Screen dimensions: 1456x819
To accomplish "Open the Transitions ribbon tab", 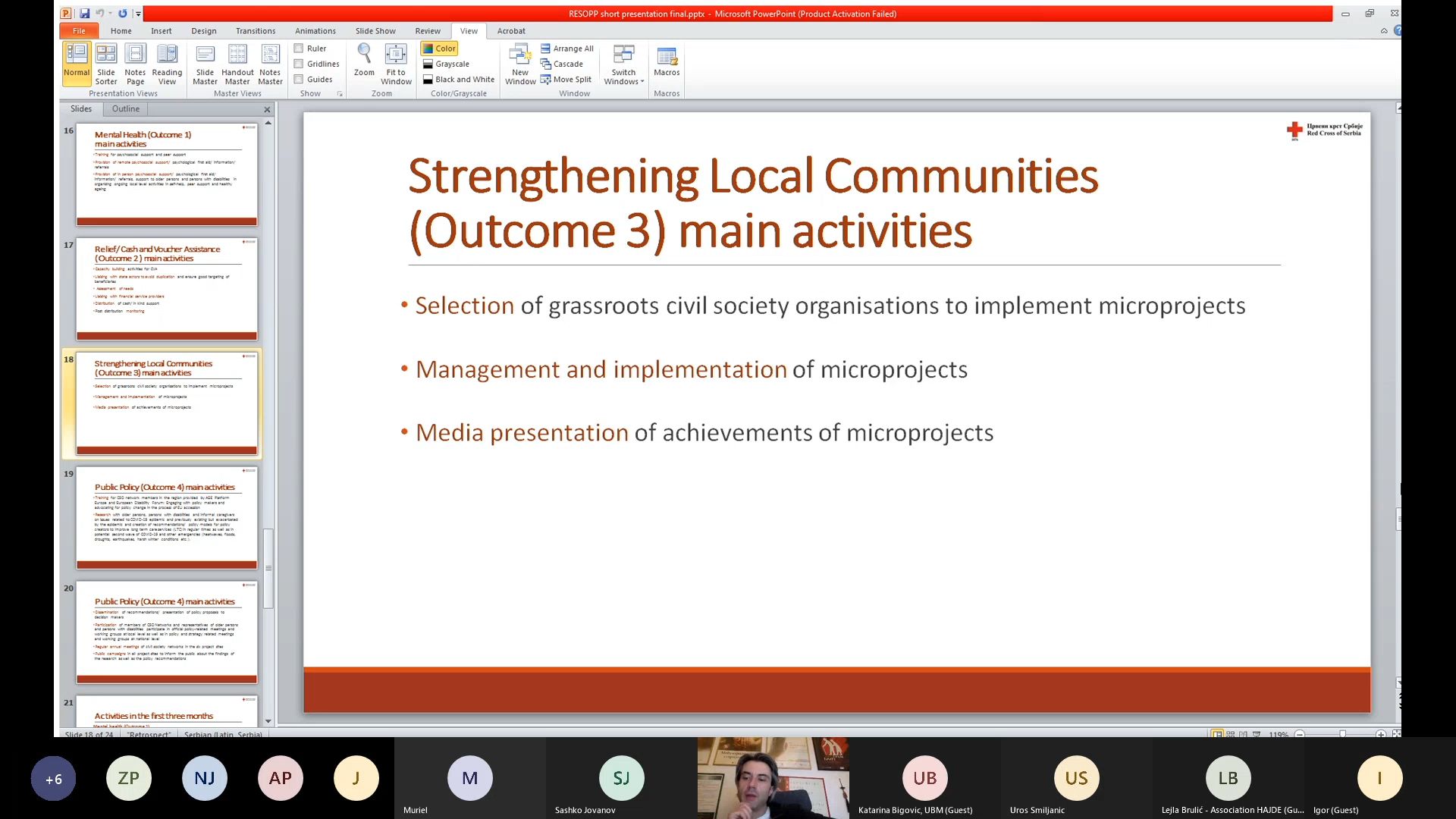I will 255,31.
